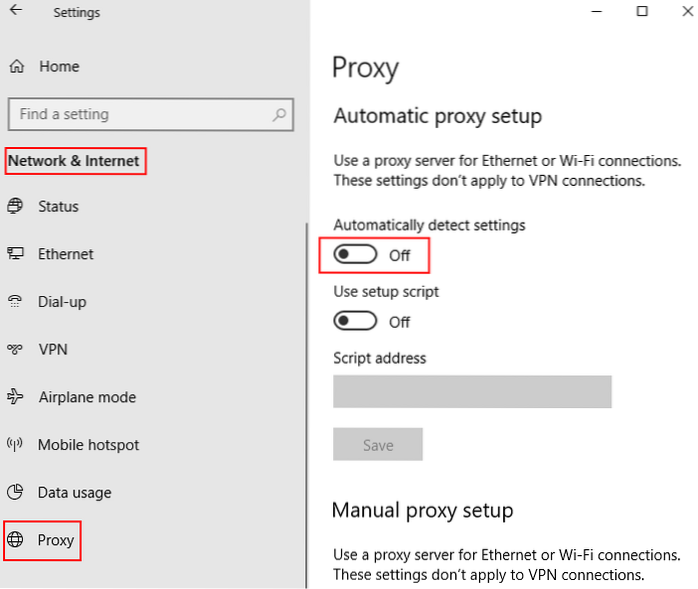Click the VPN icon

(16, 350)
